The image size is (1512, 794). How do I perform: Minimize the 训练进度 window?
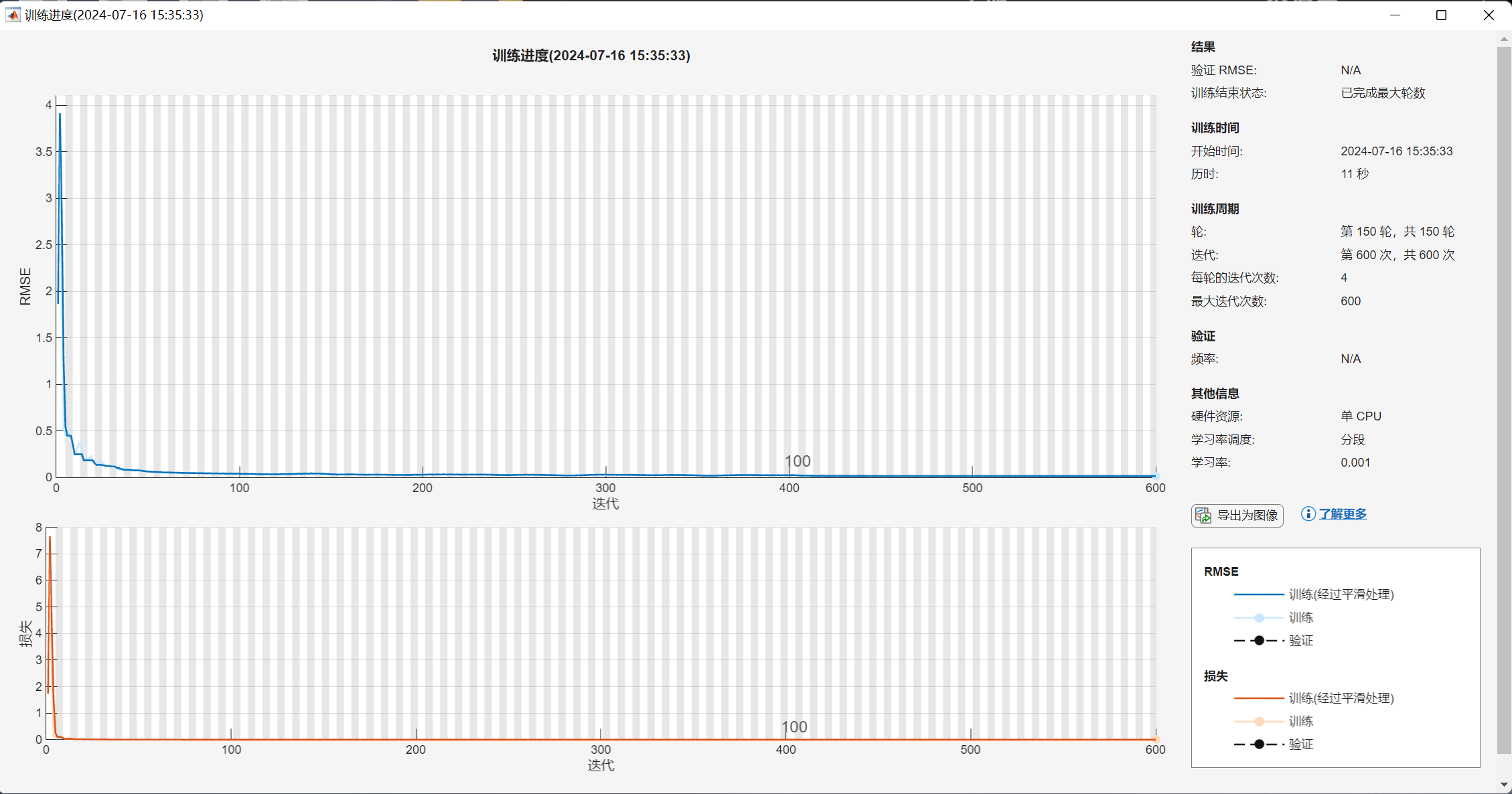[x=1395, y=15]
